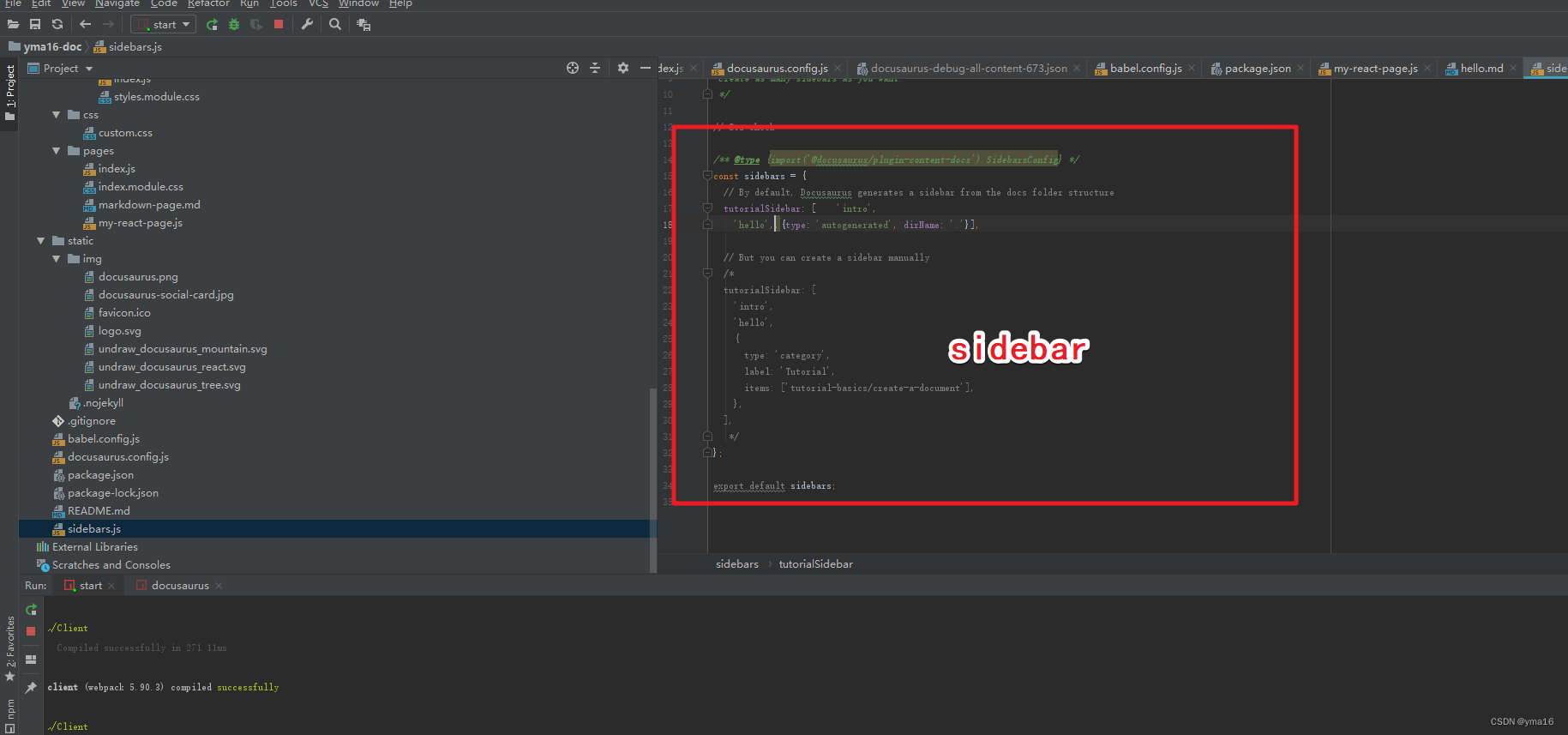The height and width of the screenshot is (735, 1568).
Task: Collapse the img folder
Action: (x=57, y=259)
